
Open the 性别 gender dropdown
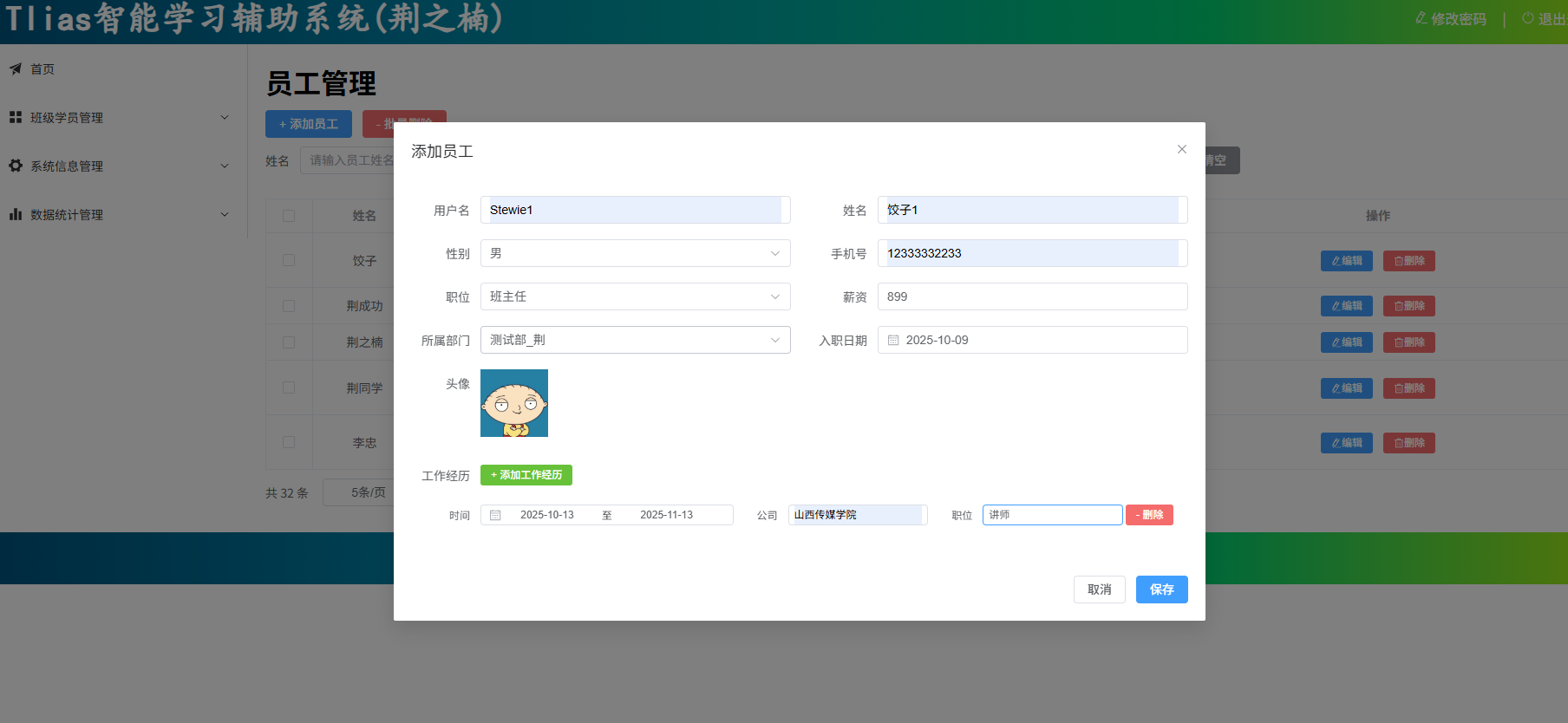635,253
